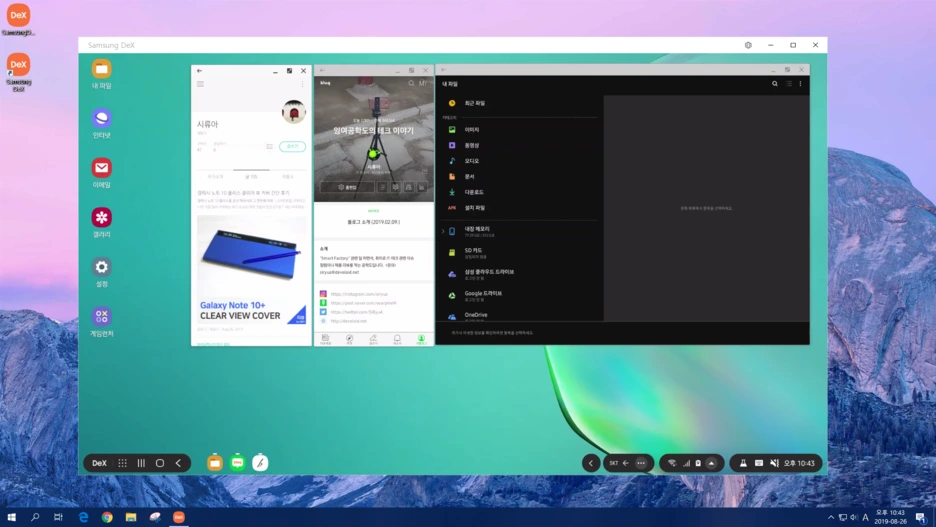Open Chrome from the Windows taskbar

[107, 517]
